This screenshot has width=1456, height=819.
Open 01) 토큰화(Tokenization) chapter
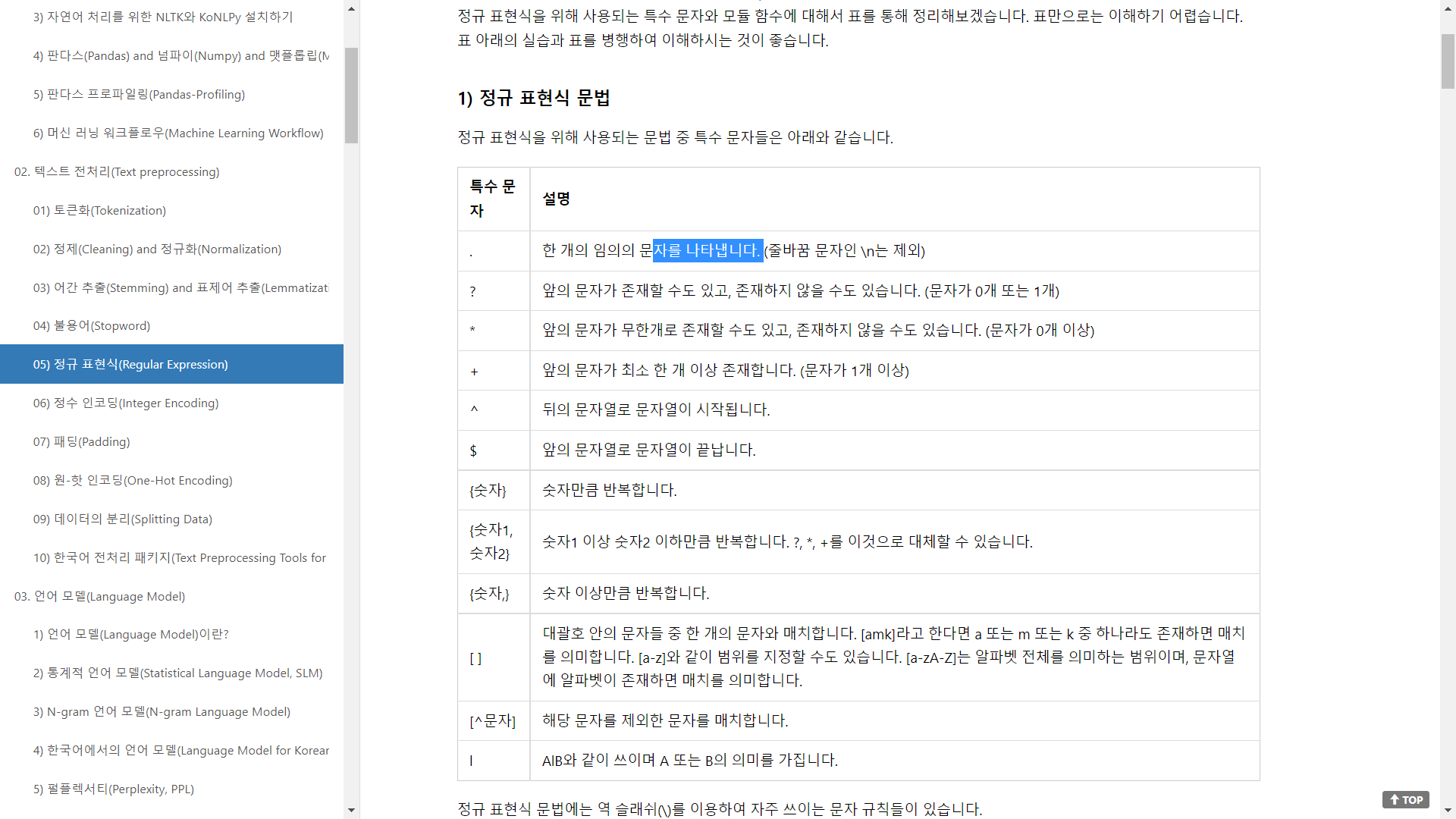[99, 210]
